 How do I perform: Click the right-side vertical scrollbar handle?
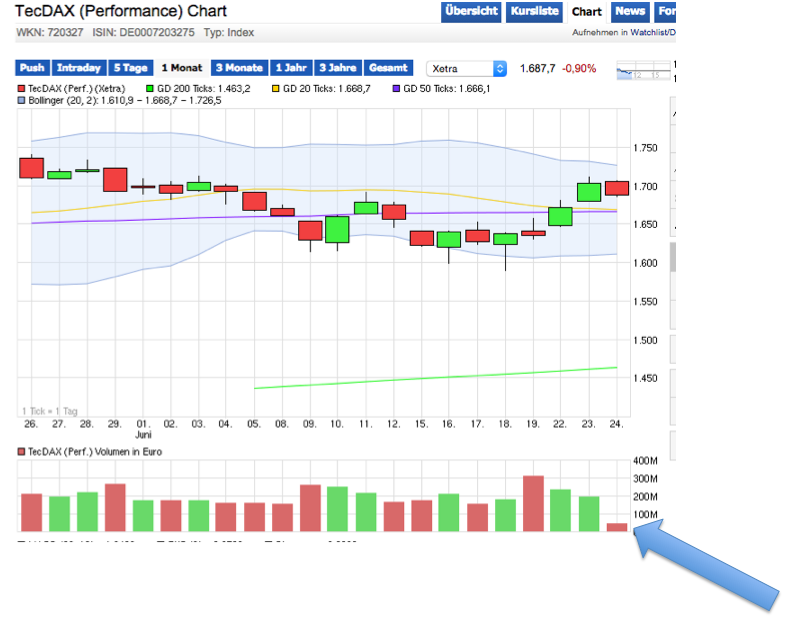pyautogui.click(x=673, y=257)
